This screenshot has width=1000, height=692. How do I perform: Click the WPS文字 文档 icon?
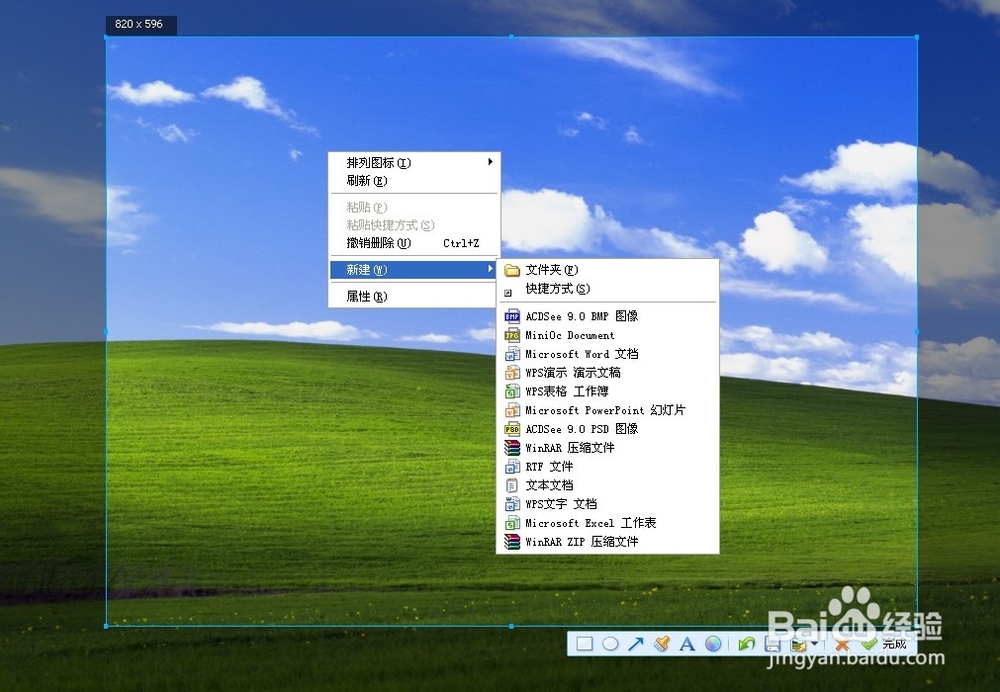[x=512, y=504]
